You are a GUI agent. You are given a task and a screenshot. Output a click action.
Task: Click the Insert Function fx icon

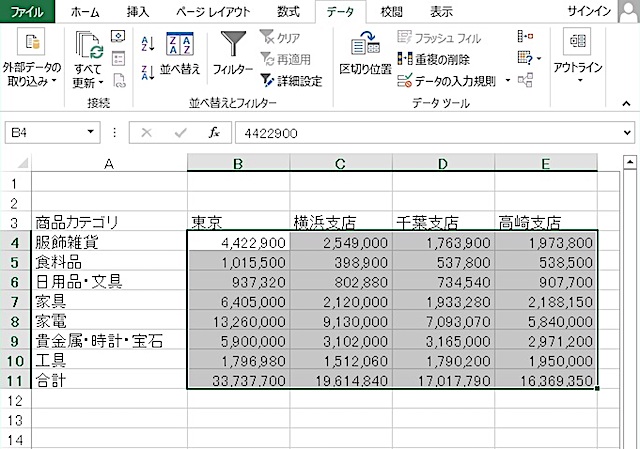pyautogui.click(x=214, y=133)
